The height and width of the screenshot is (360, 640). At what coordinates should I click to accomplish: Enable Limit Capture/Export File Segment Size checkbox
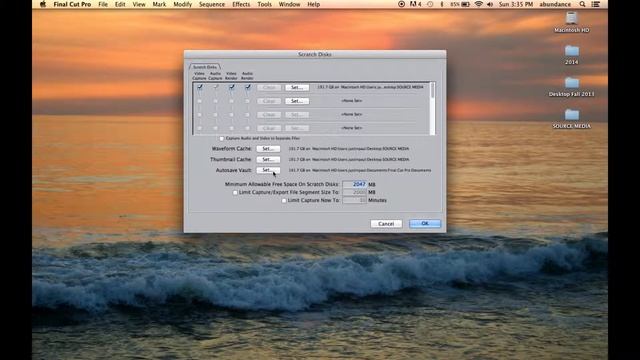[x=235, y=192]
